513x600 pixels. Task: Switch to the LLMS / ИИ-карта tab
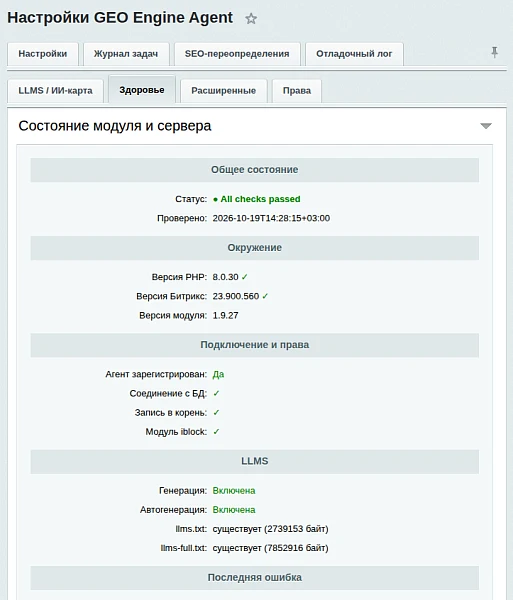tap(55, 91)
